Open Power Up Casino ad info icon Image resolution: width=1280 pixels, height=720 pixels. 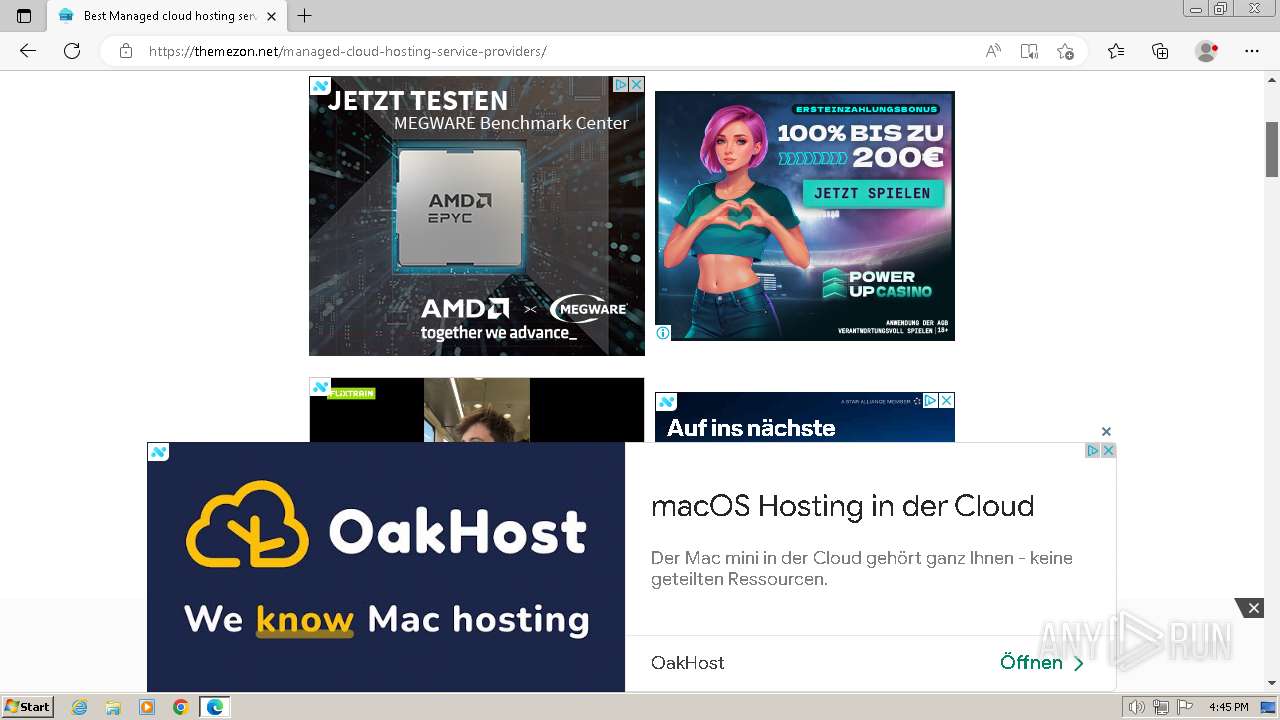point(663,333)
